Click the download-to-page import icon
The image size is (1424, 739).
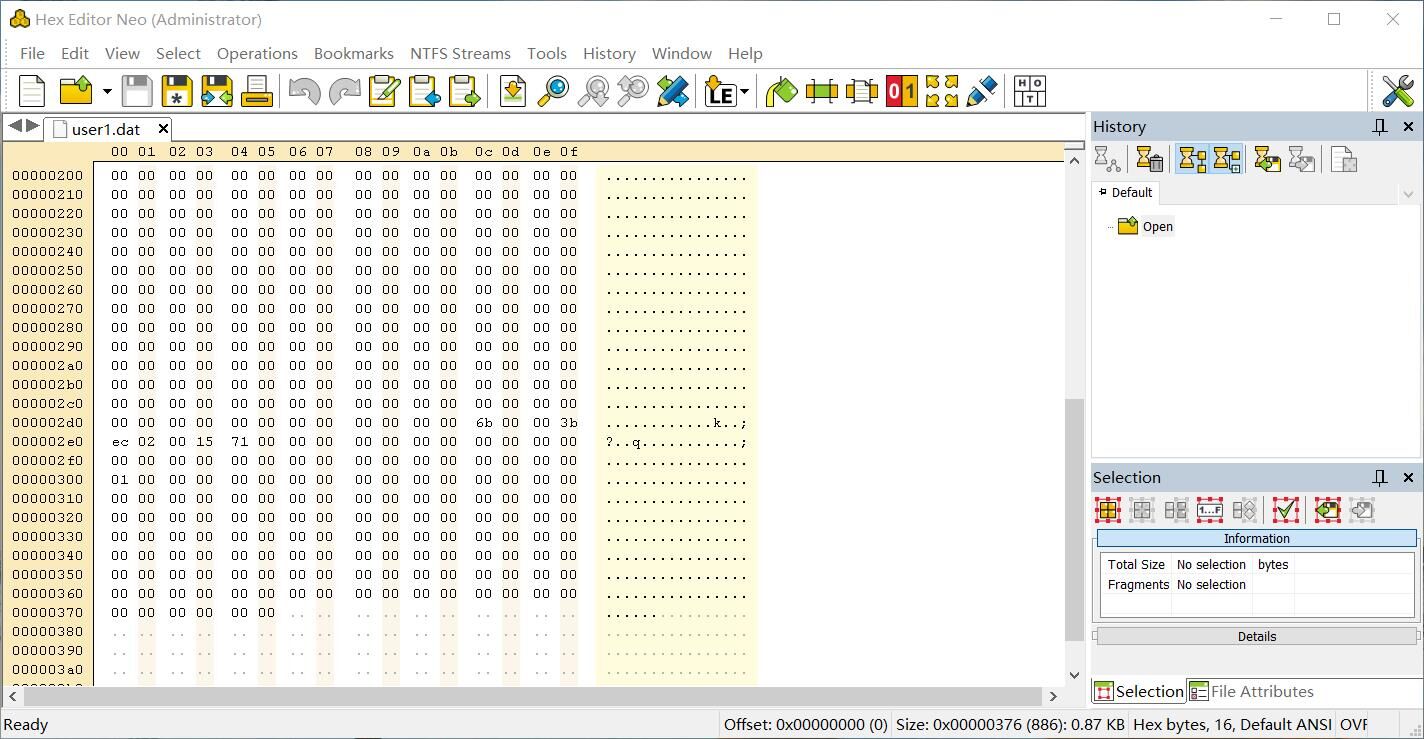tap(513, 91)
